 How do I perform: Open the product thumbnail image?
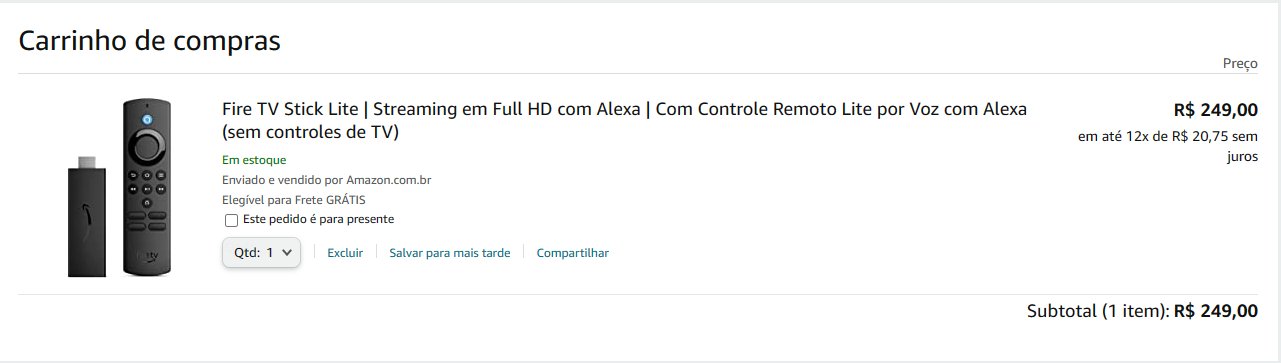(119, 187)
